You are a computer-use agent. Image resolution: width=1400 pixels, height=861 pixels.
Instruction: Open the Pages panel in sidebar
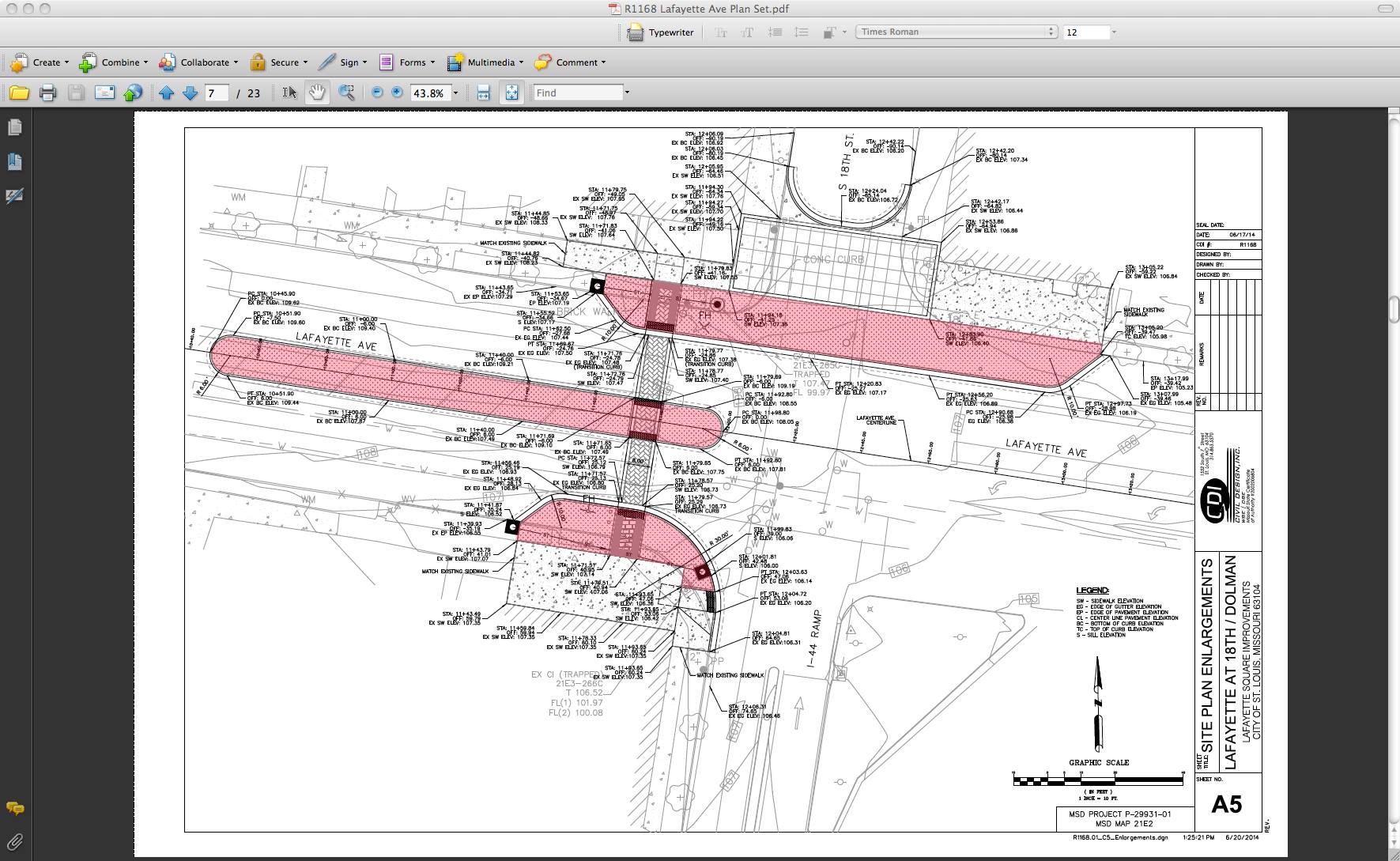(x=14, y=127)
